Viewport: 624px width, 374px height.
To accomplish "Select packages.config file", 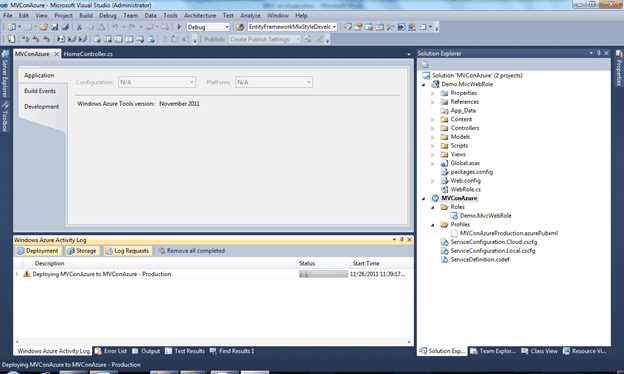I will (472, 172).
